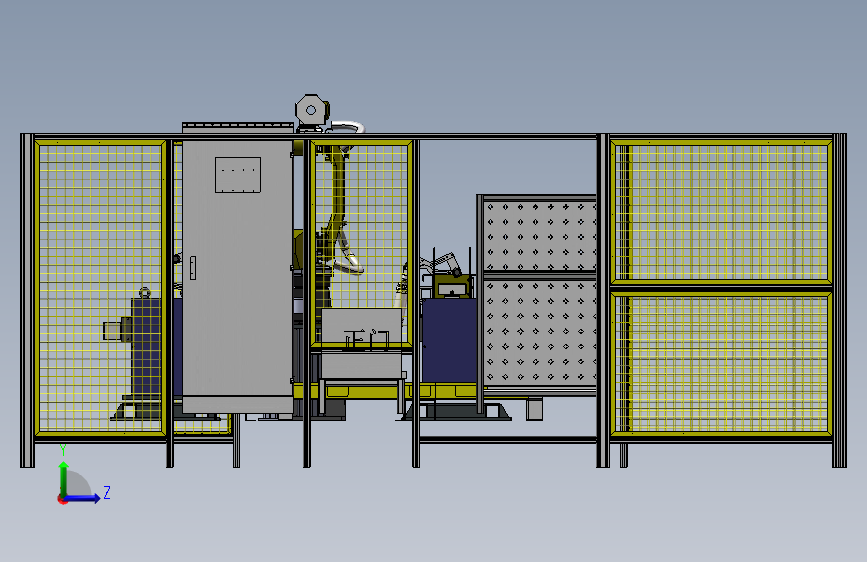Click the blue Z axis arrow of triad

[83, 498]
